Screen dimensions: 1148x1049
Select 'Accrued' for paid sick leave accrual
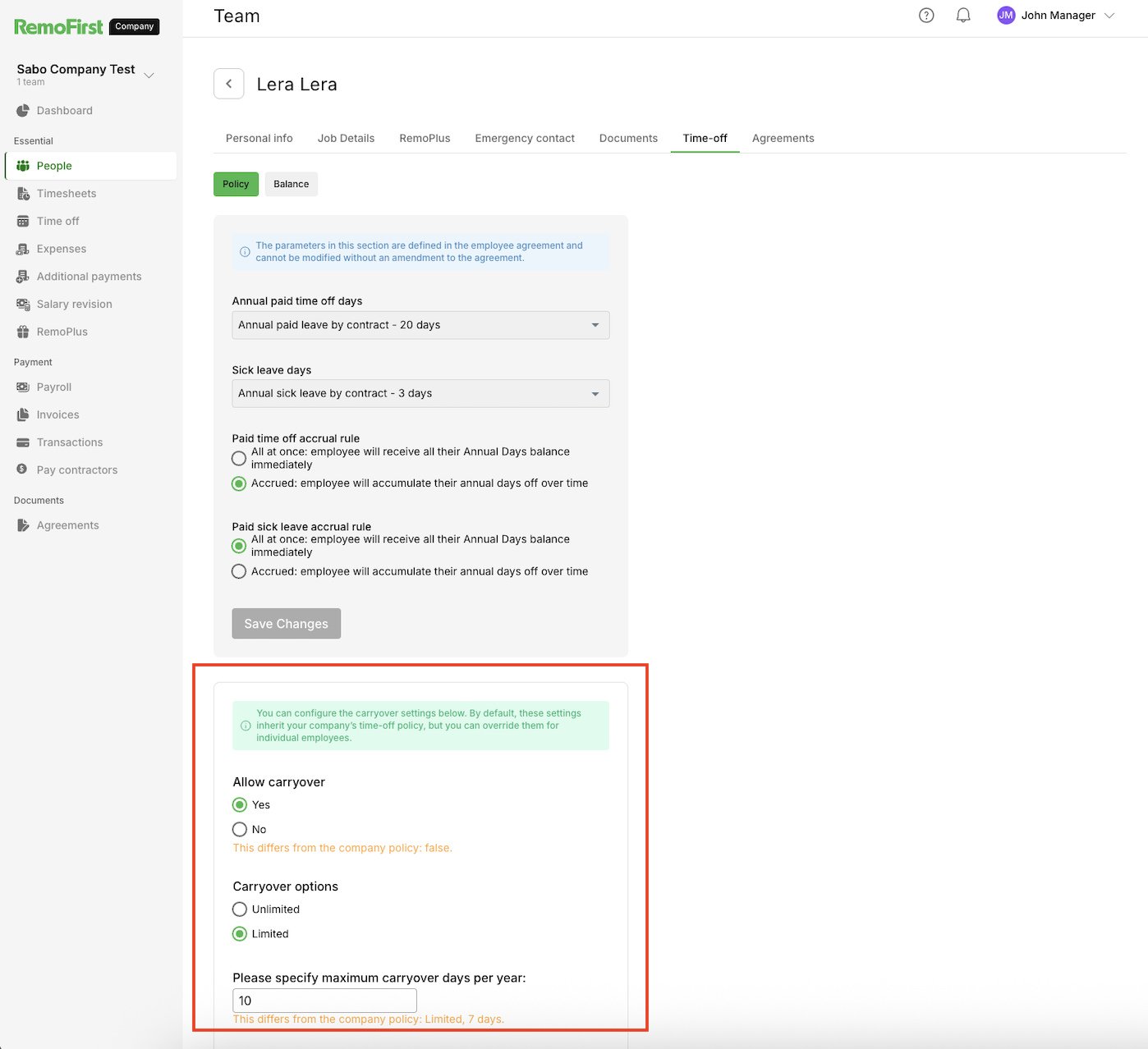click(239, 571)
